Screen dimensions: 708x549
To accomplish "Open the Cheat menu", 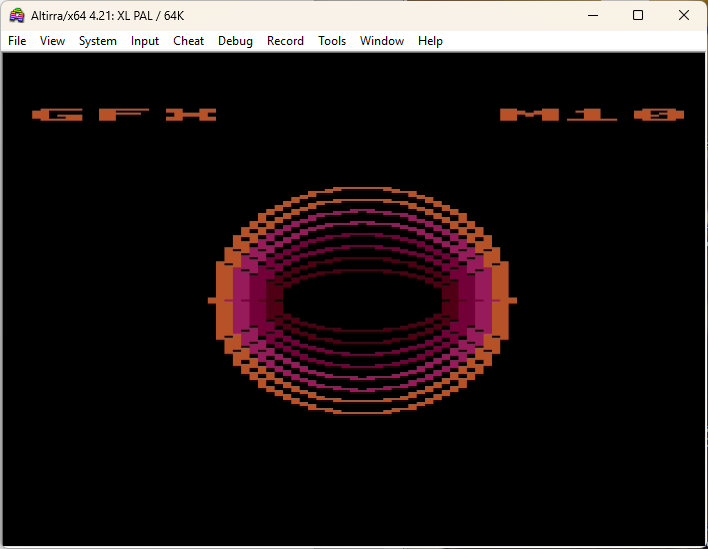I will tap(188, 41).
